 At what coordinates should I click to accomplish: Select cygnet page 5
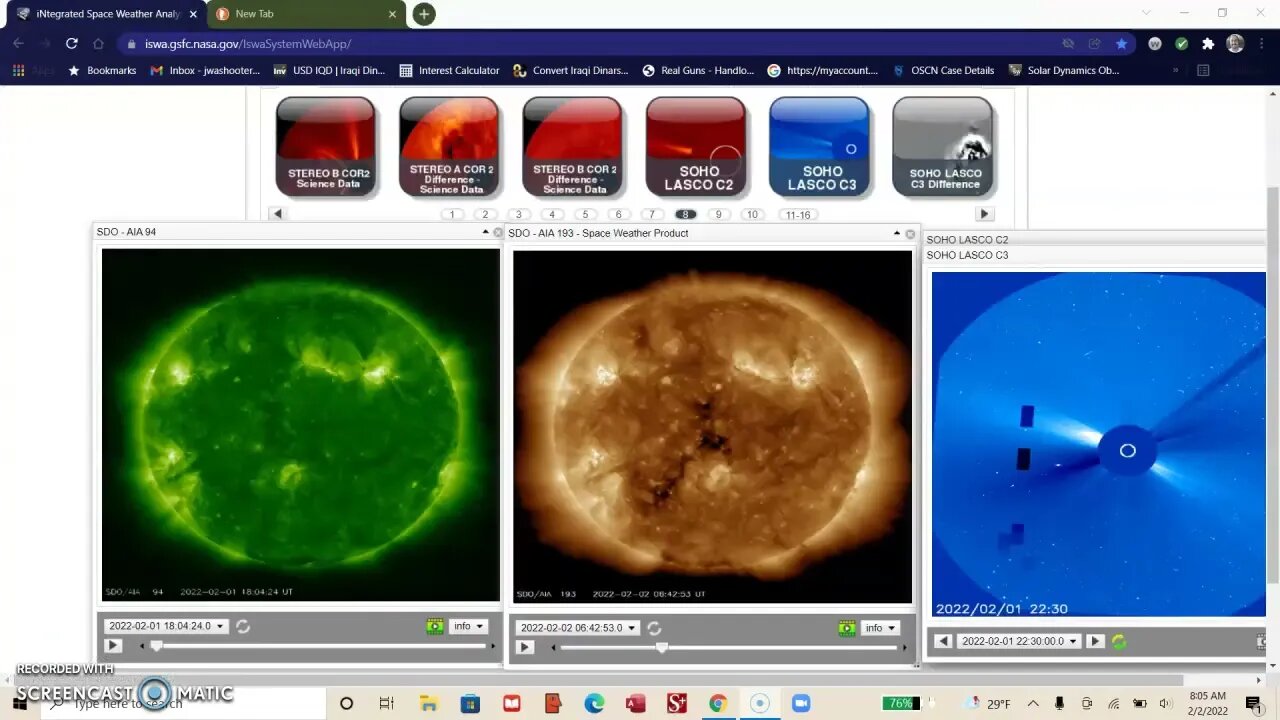tap(585, 215)
